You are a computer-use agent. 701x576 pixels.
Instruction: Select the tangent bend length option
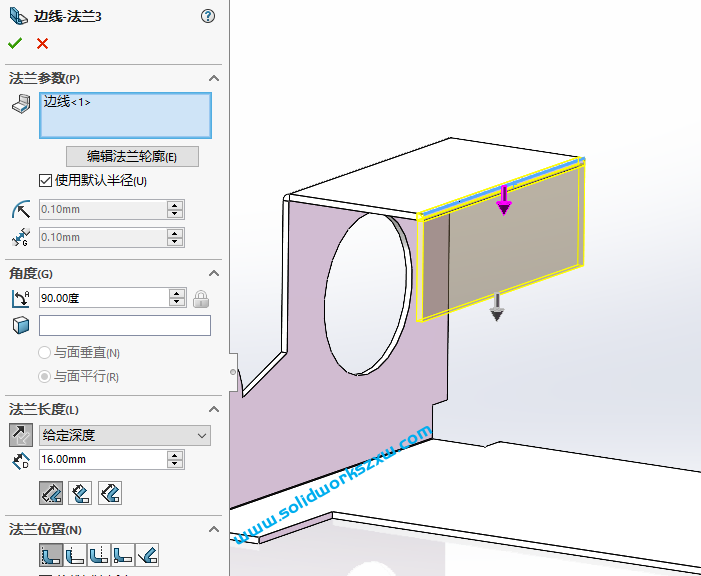tap(110, 493)
